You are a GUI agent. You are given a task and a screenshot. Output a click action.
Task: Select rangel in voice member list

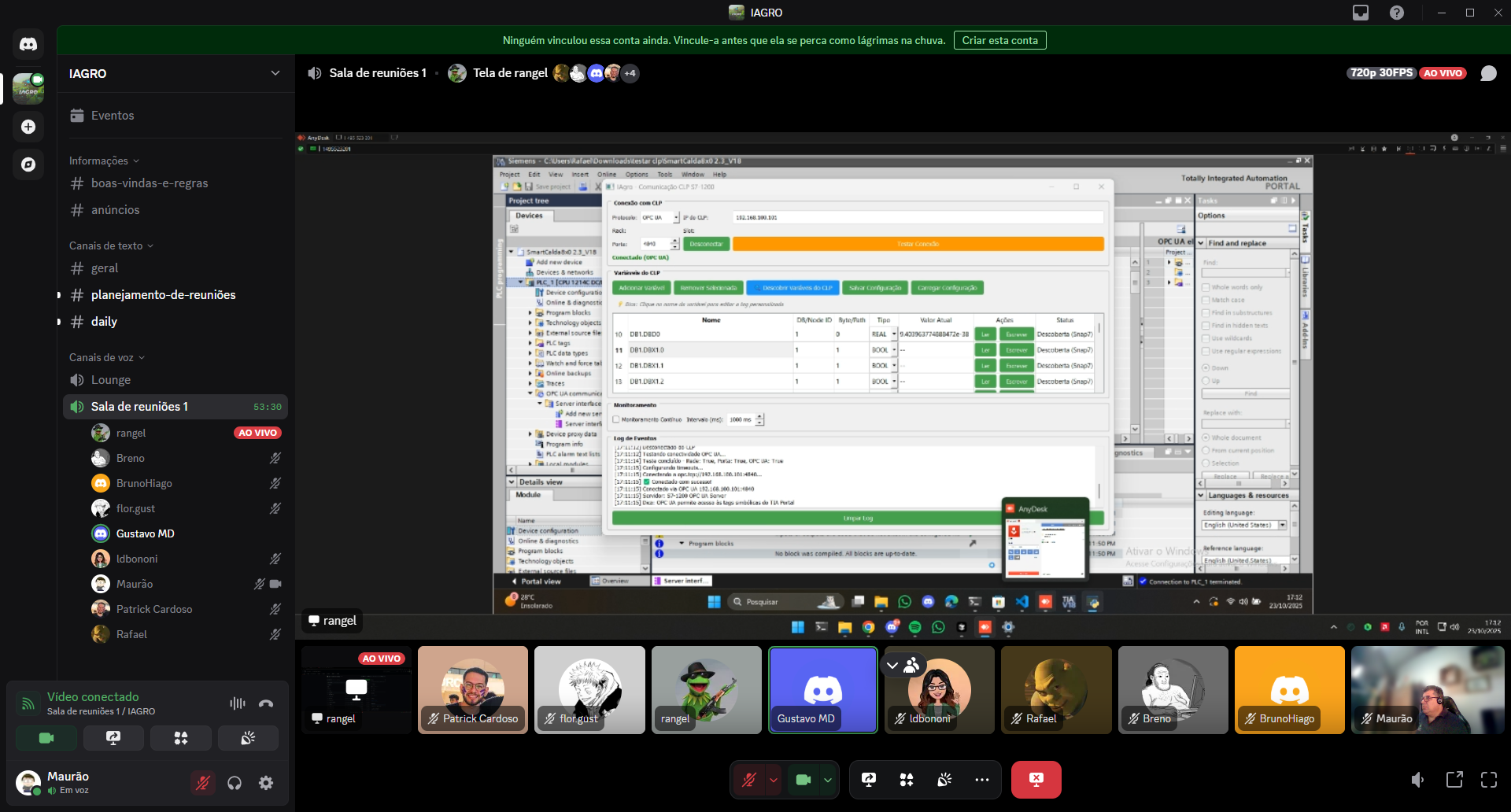tap(187, 433)
